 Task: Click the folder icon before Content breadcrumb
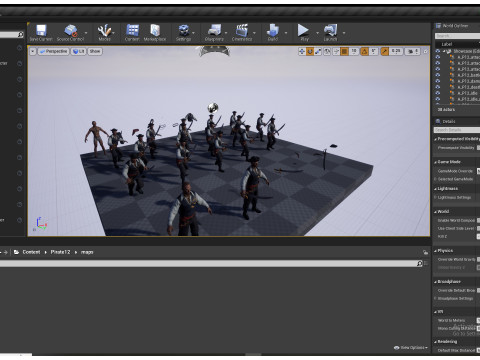coord(16,252)
